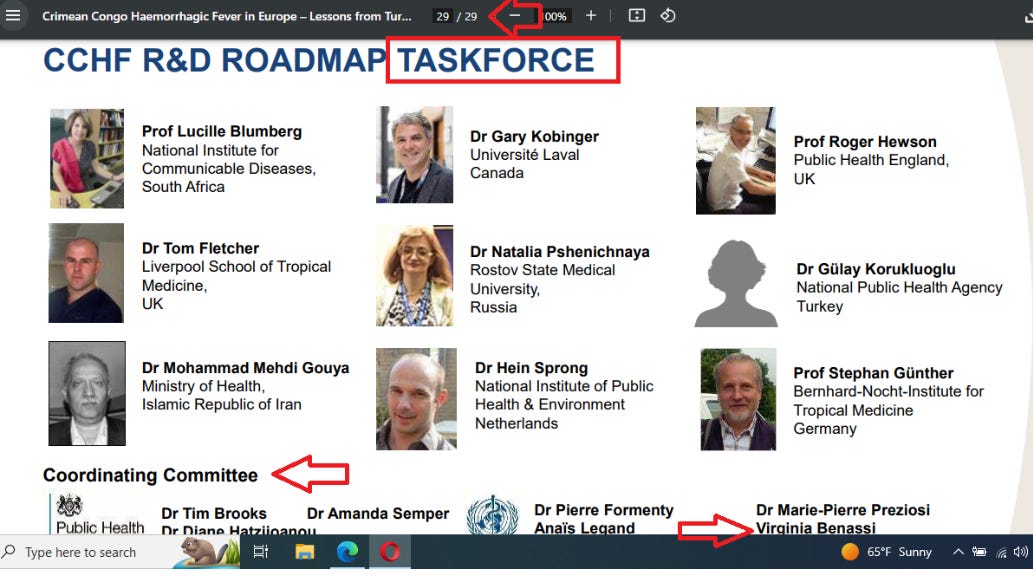Open Task View on the taskbar
Screen dimensions: 1033x576
pos(261,552)
